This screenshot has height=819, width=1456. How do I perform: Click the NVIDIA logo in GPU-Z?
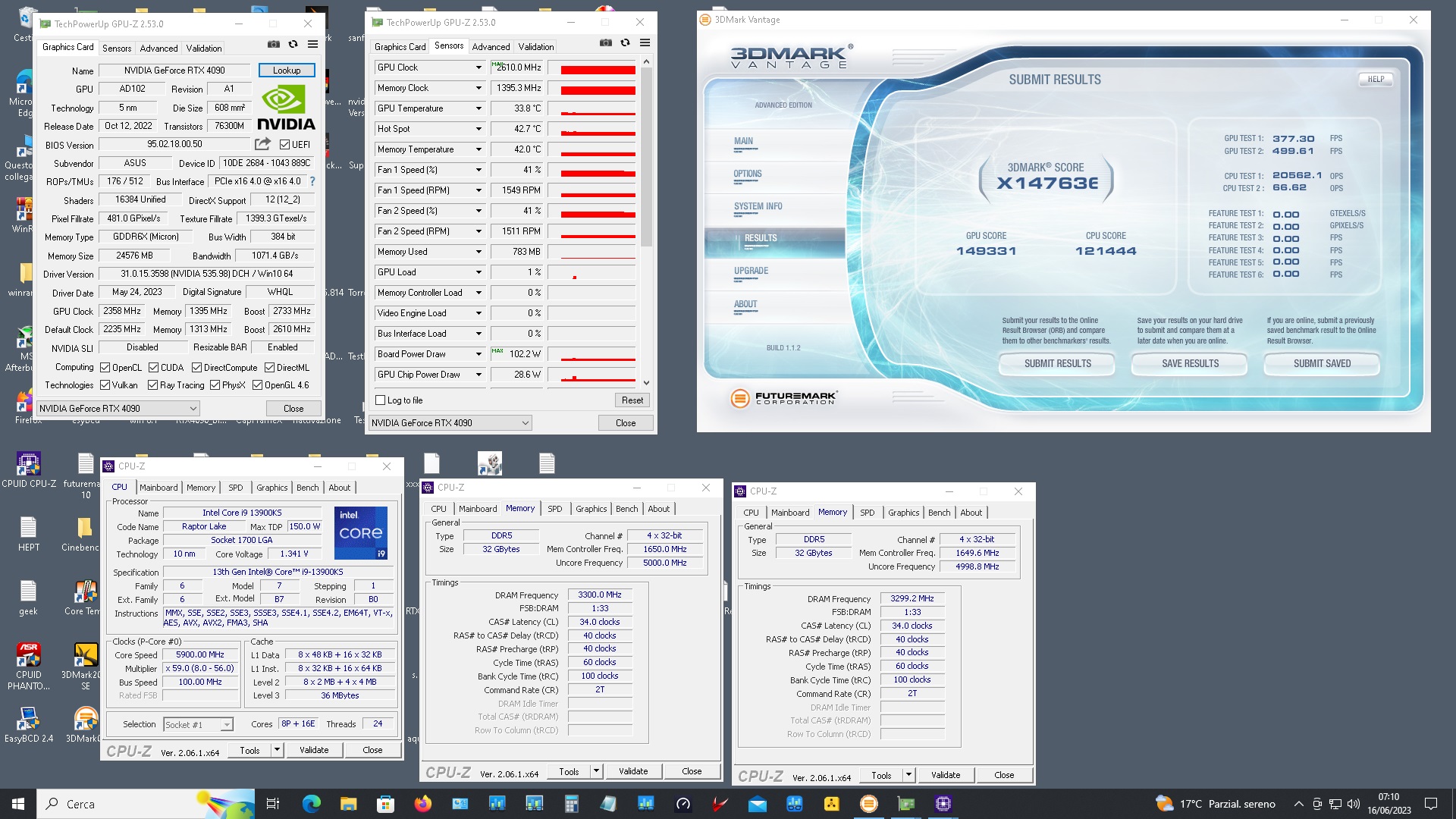pos(286,108)
